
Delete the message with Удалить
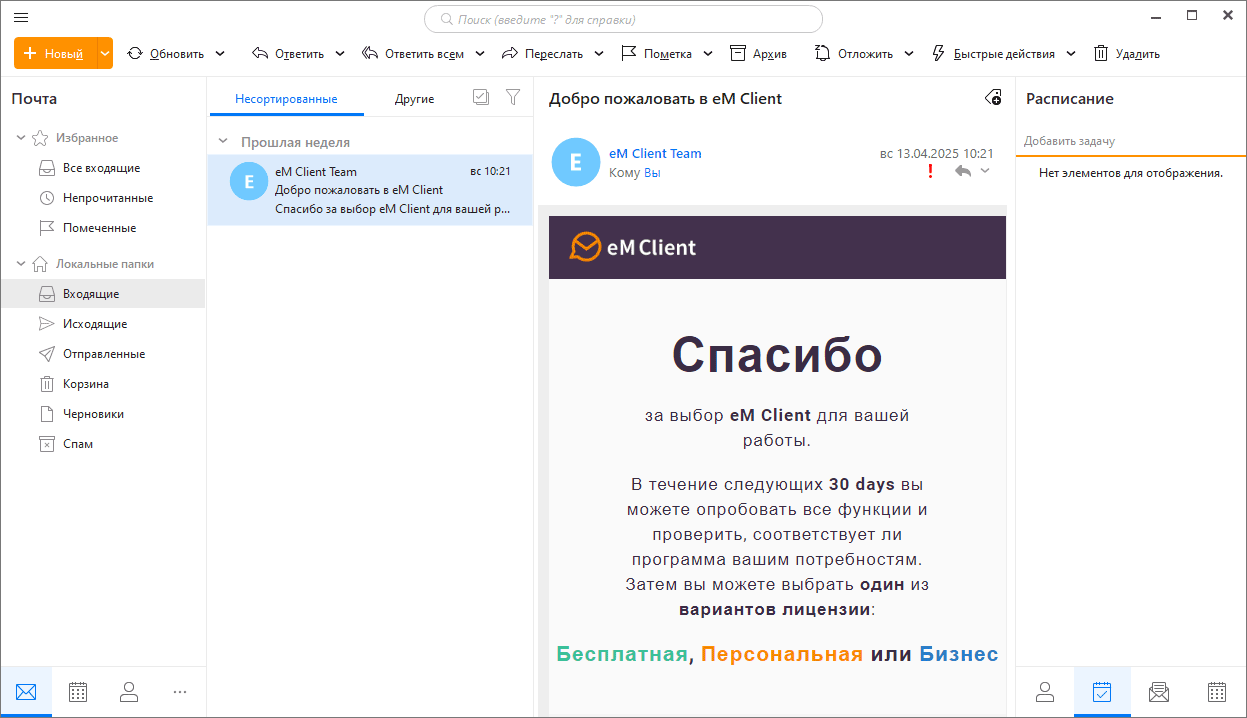click(x=1127, y=54)
